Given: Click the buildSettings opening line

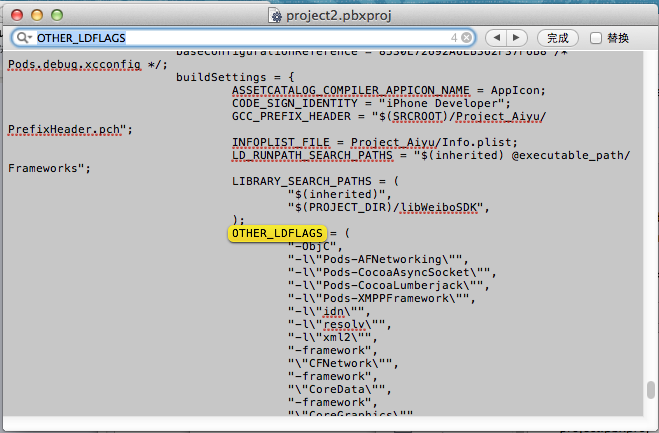Looking at the screenshot, I should click(234, 77).
